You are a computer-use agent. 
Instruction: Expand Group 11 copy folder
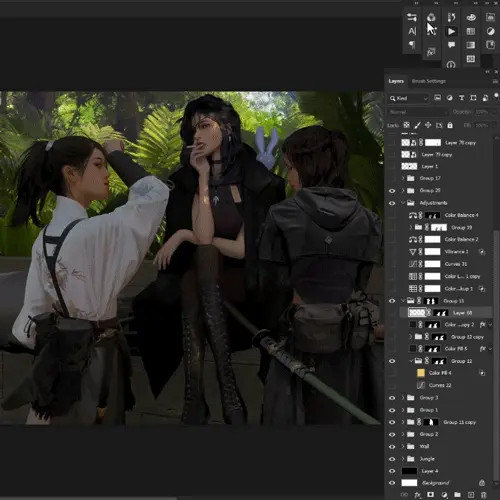tap(403, 422)
